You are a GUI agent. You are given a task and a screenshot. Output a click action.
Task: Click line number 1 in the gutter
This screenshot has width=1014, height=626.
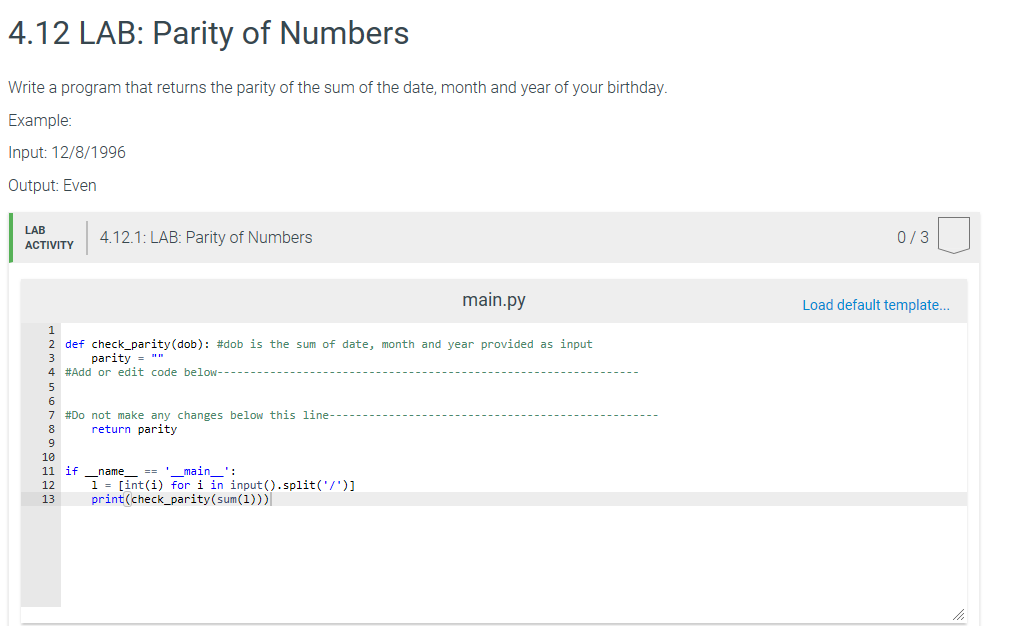(52, 330)
